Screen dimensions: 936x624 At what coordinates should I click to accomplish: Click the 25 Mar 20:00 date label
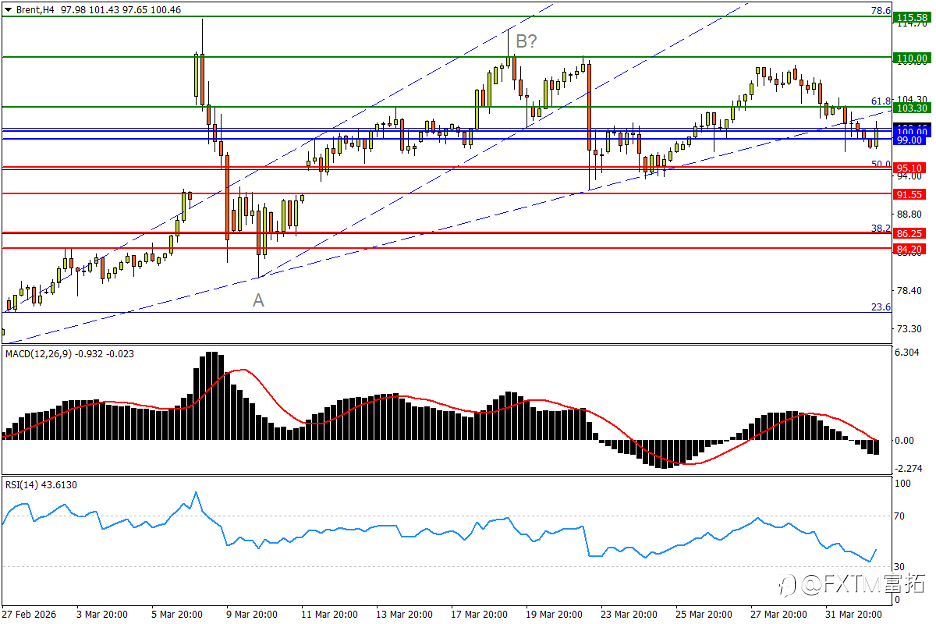704,614
